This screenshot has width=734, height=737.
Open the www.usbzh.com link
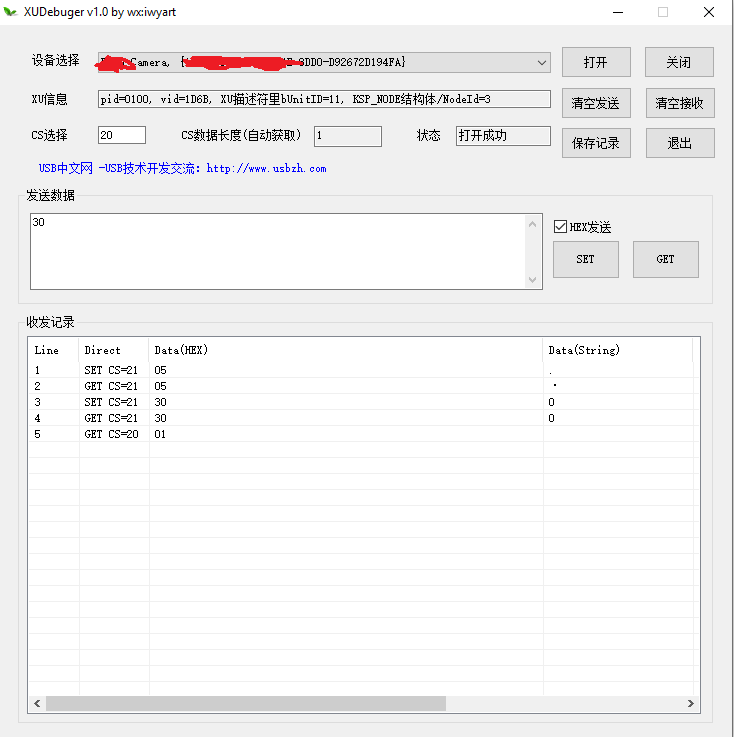[x=266, y=168]
